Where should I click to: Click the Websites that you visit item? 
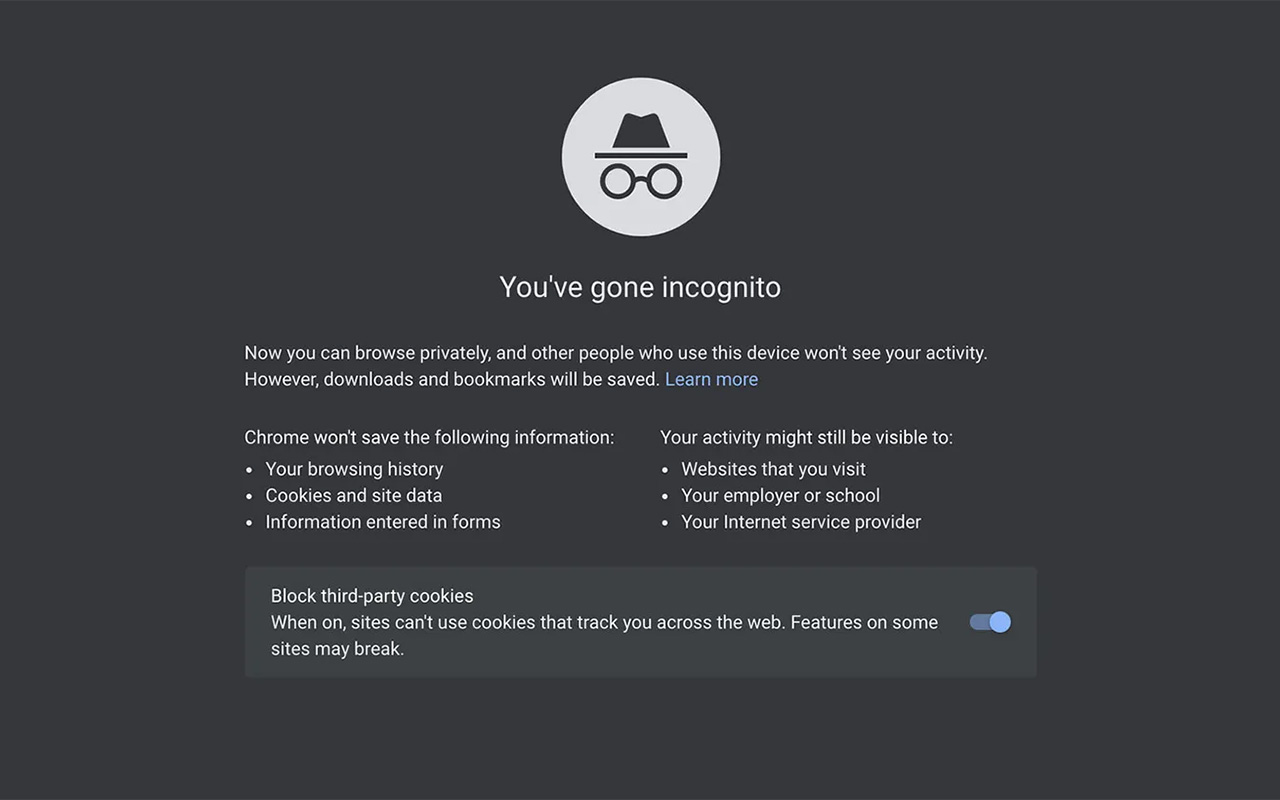pyautogui.click(x=773, y=469)
